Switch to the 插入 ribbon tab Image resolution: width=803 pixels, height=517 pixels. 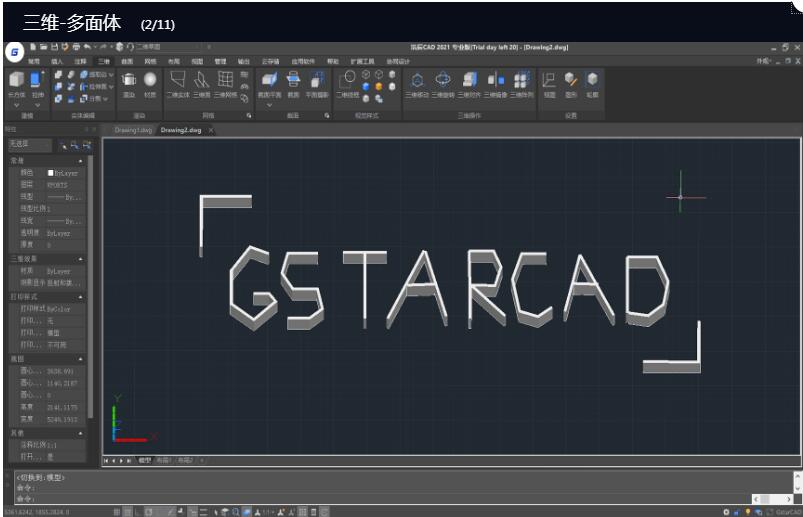tap(57, 61)
